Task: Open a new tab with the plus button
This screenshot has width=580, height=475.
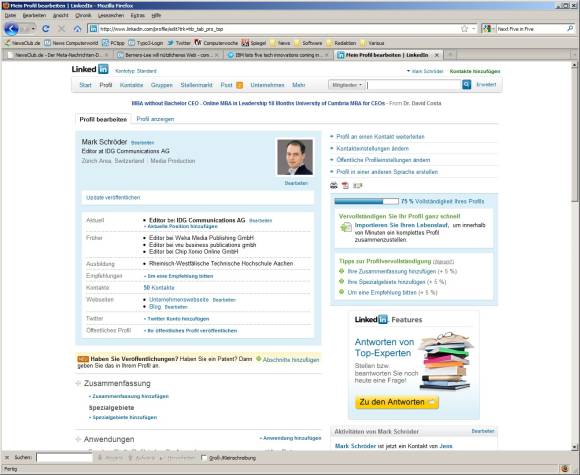Action: coord(450,55)
